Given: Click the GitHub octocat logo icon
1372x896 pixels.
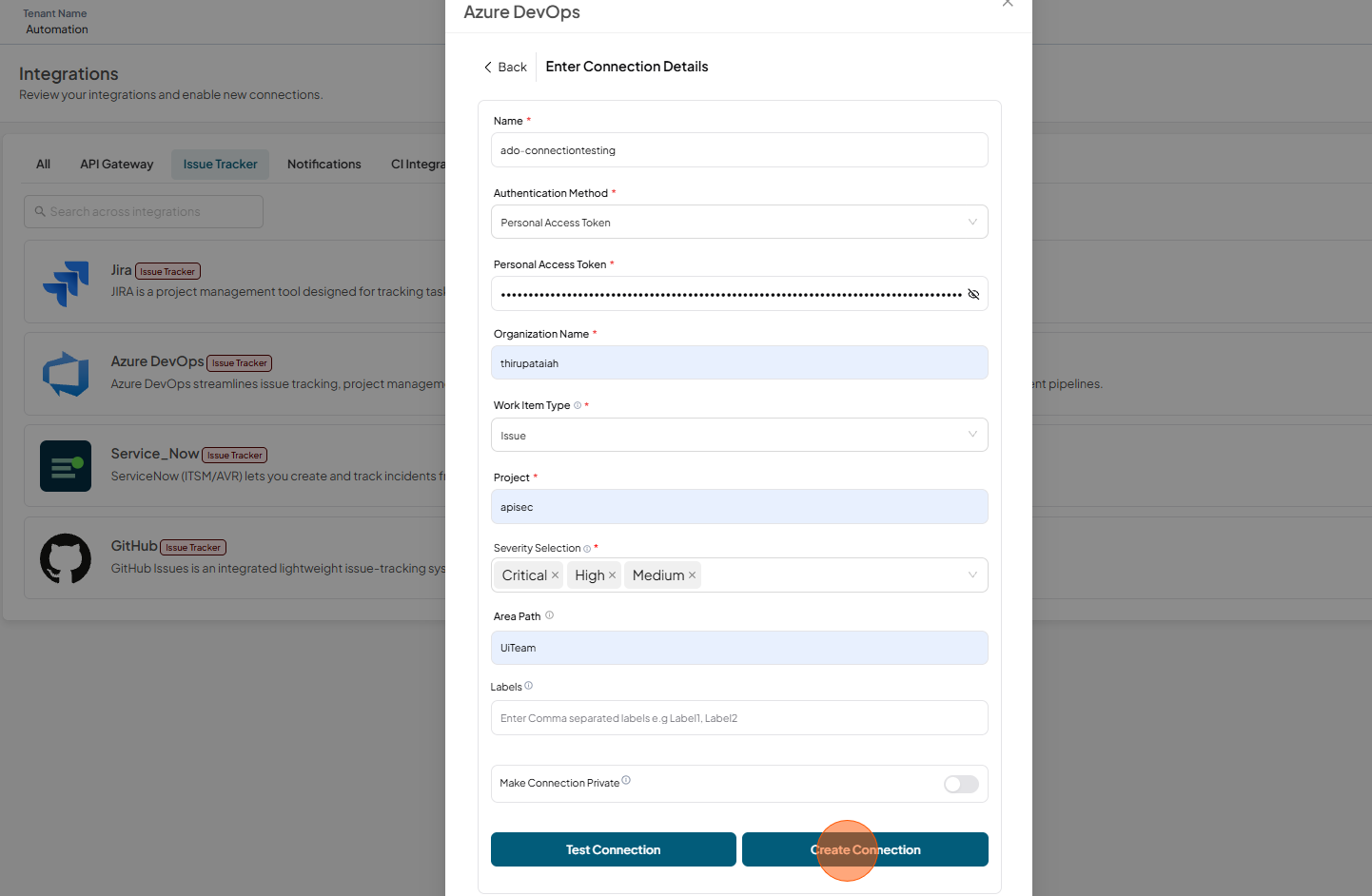Looking at the screenshot, I should click(x=66, y=558).
